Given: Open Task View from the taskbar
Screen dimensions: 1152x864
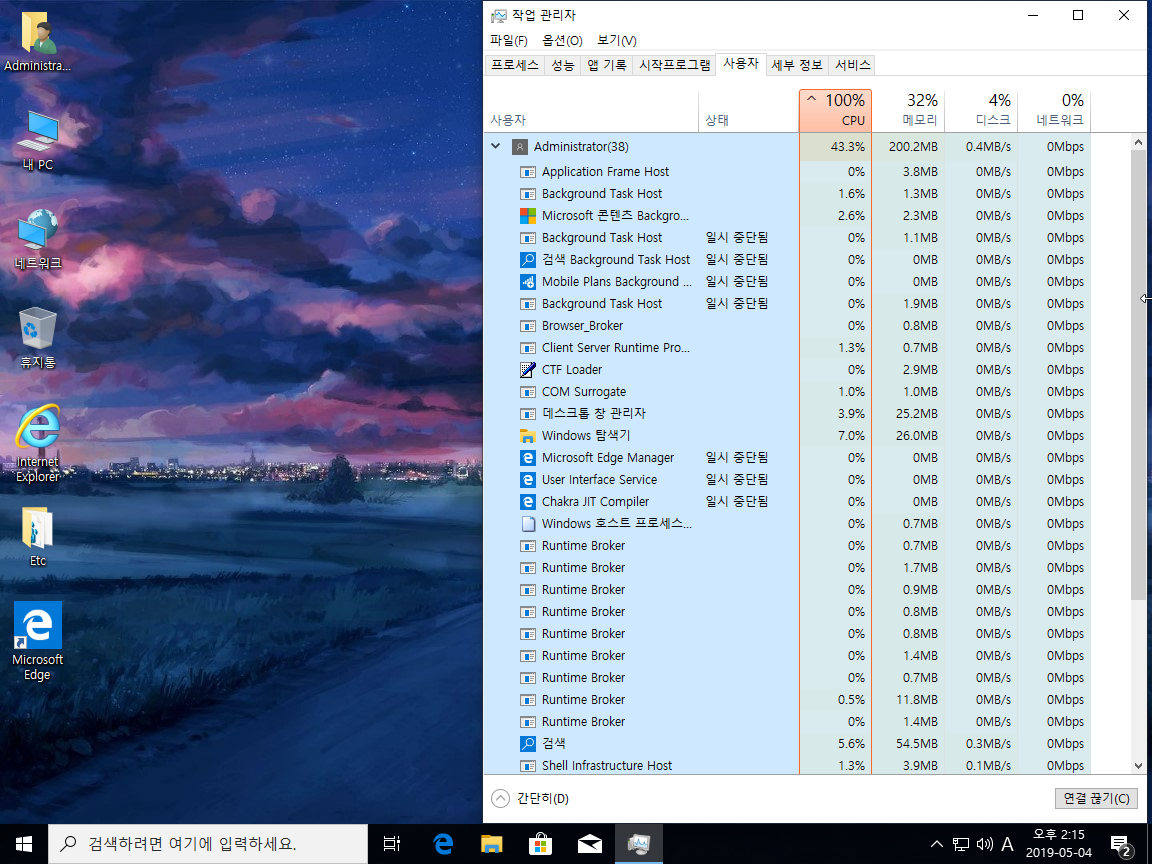Looking at the screenshot, I should [x=392, y=843].
